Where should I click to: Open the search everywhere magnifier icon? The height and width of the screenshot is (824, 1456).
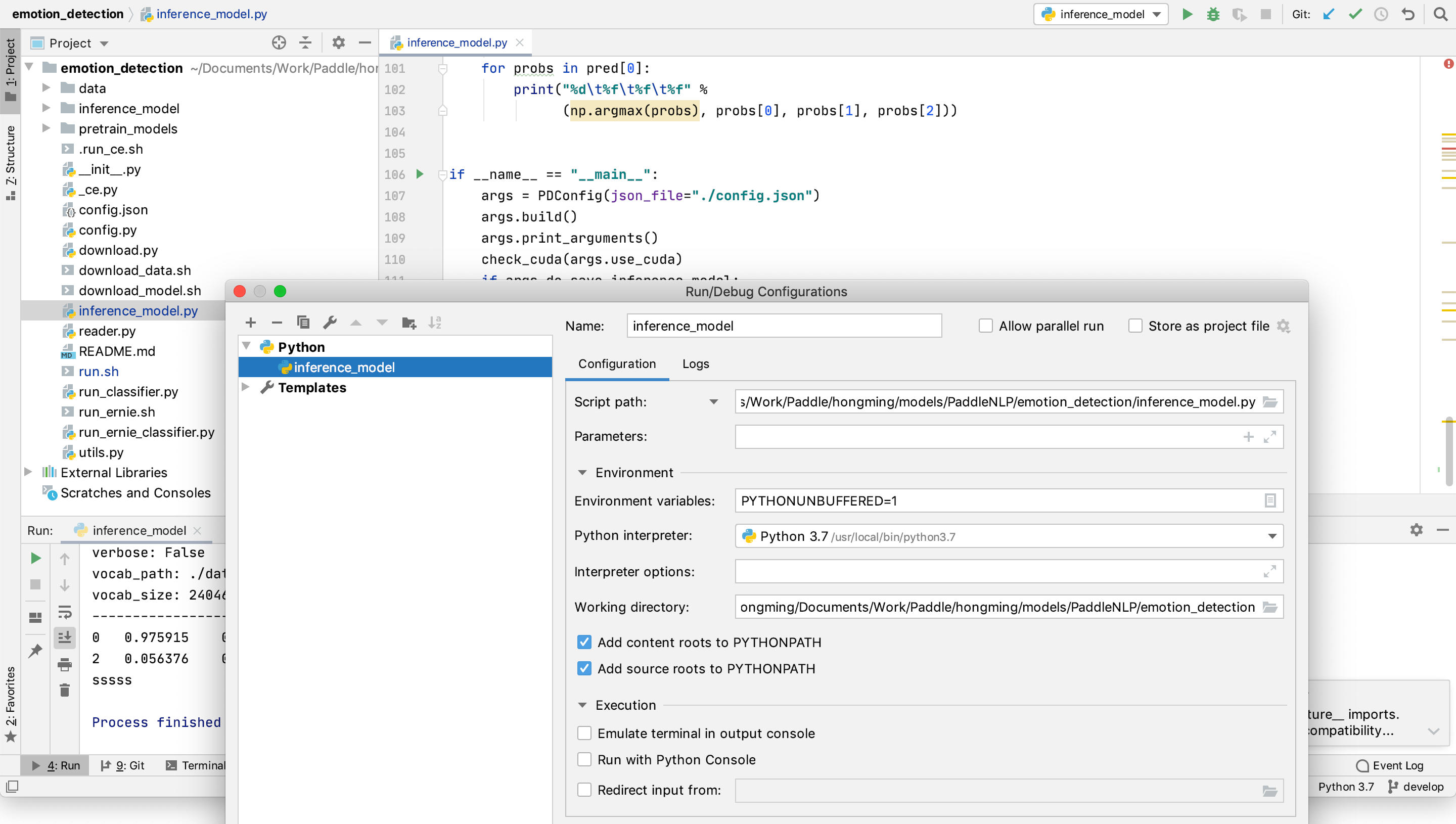point(1440,14)
